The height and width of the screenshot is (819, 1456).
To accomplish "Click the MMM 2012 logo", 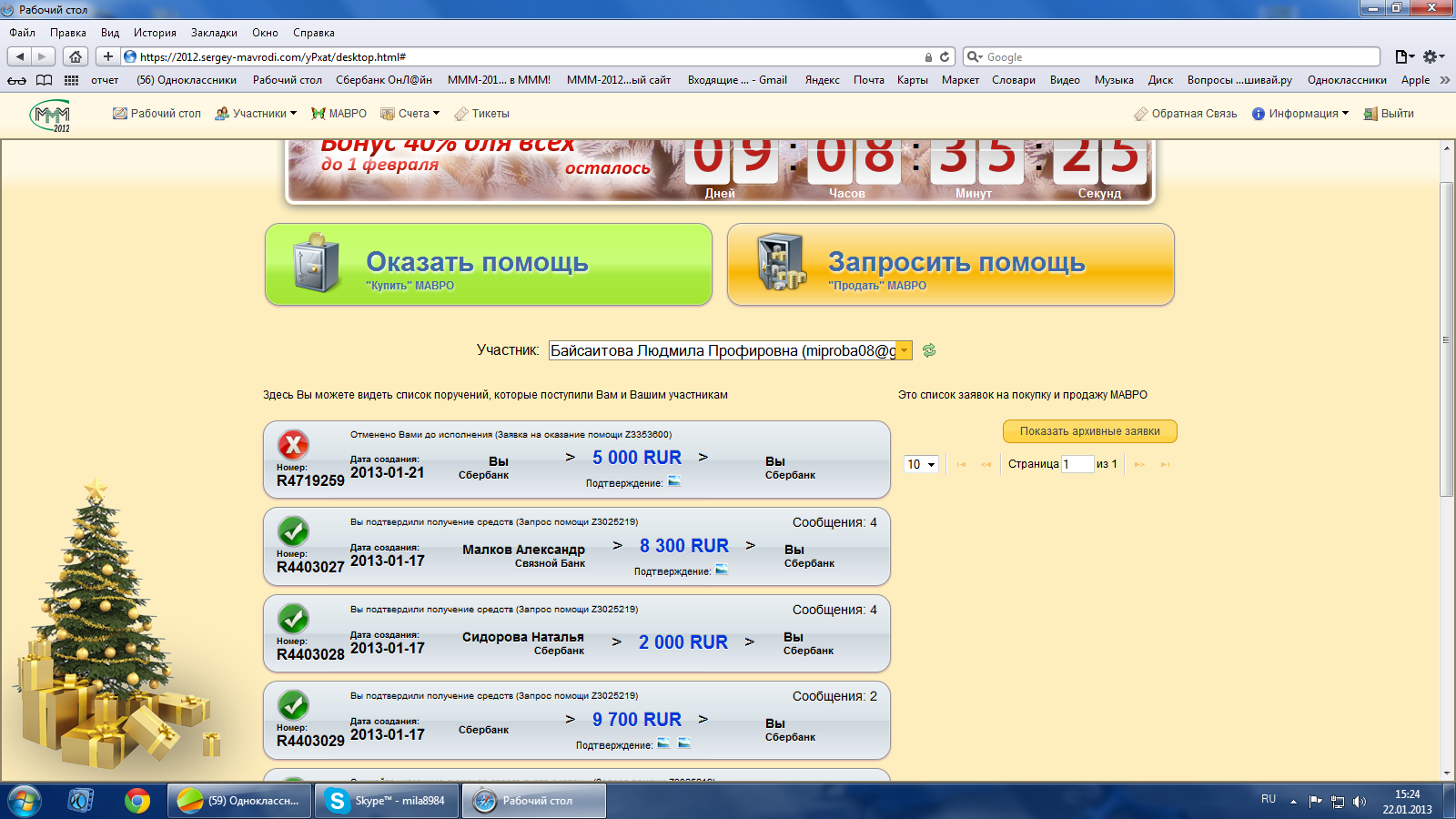I will pos(50,115).
